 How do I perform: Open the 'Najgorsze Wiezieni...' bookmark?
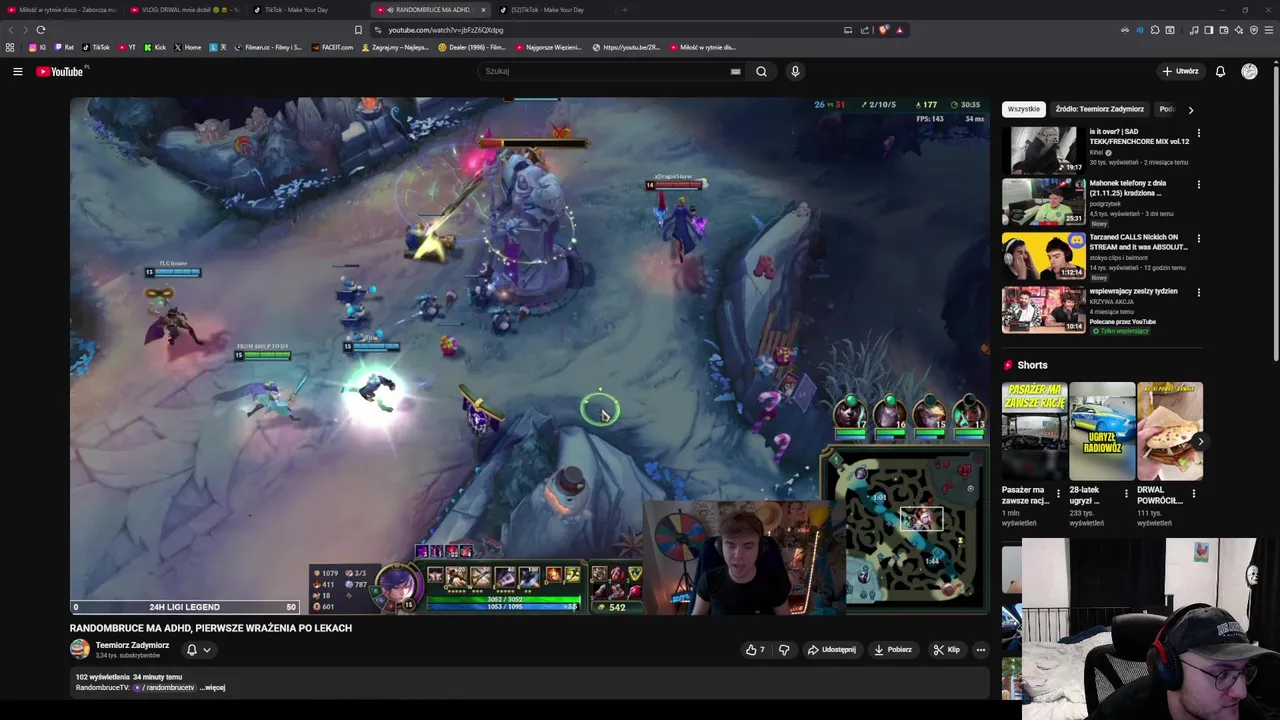[549, 47]
